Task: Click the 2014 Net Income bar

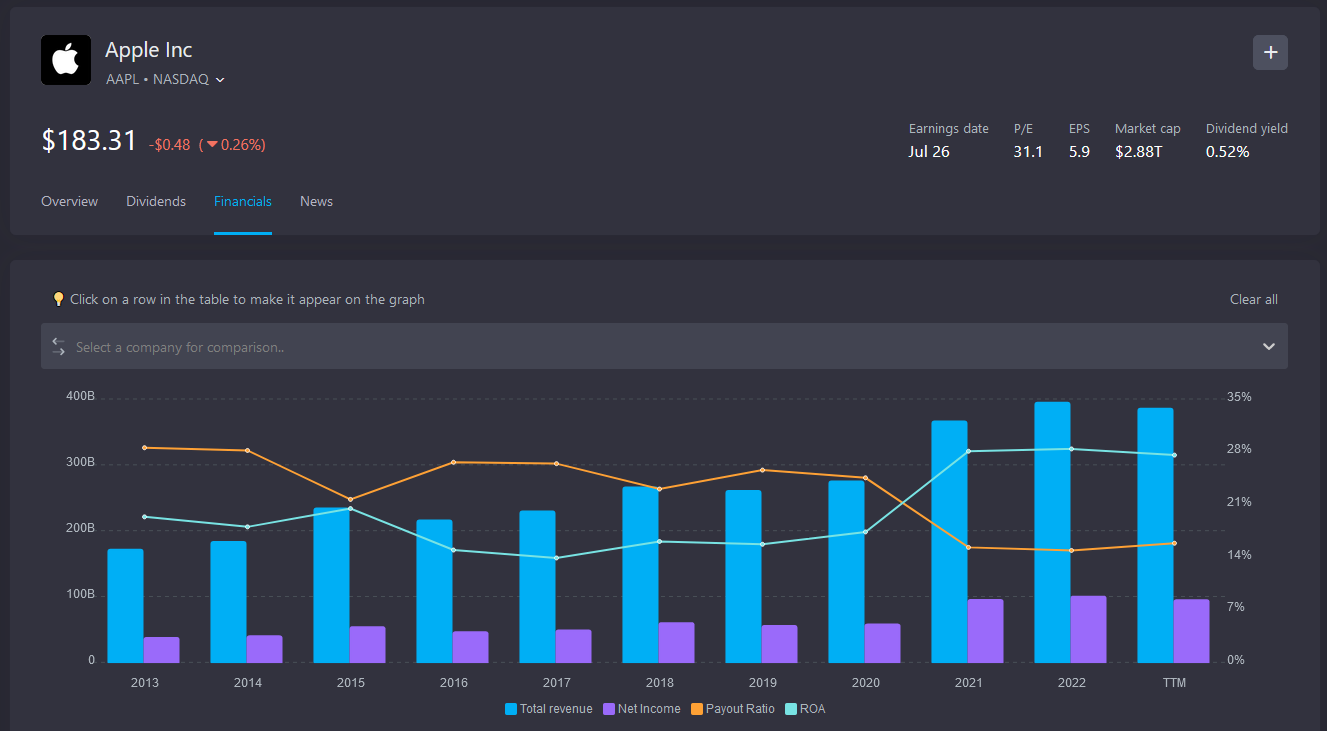Action: (264, 649)
